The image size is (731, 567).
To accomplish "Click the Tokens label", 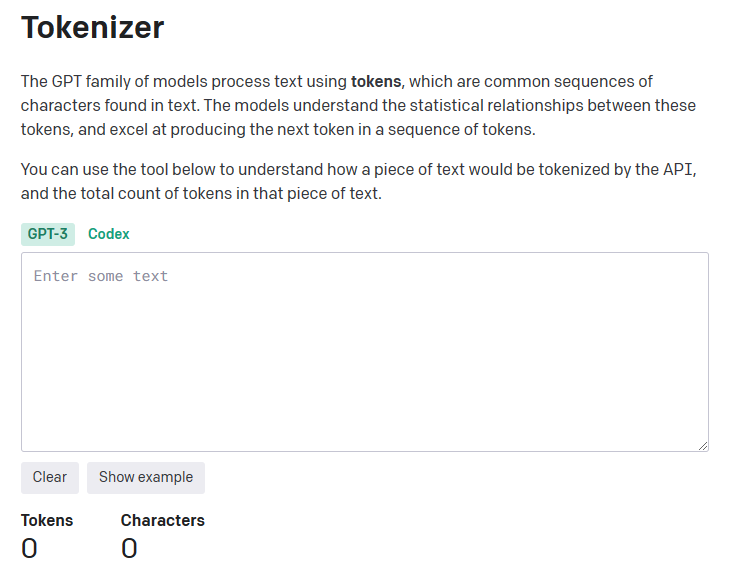I will pos(47,520).
